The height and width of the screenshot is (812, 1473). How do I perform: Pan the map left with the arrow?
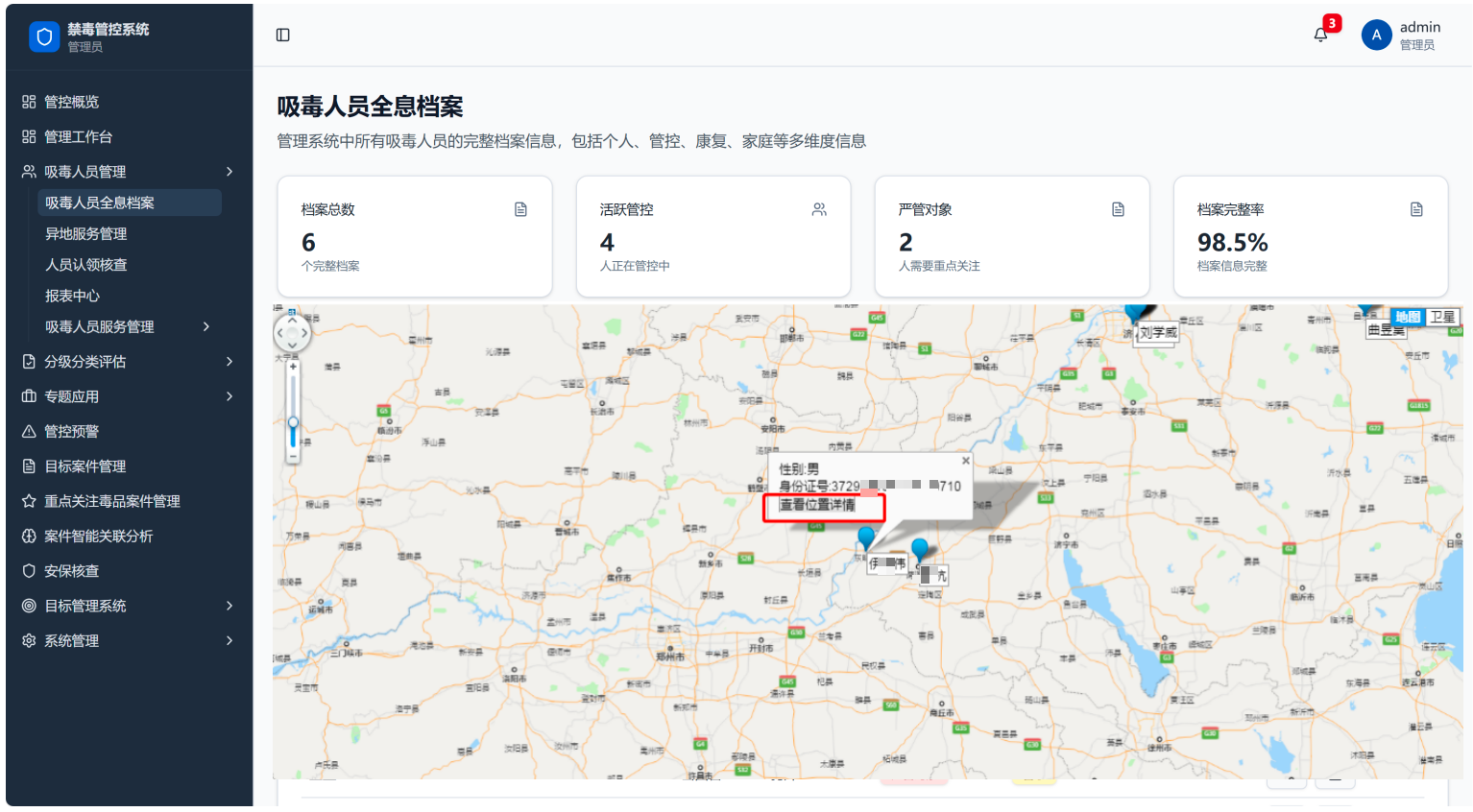(x=280, y=334)
